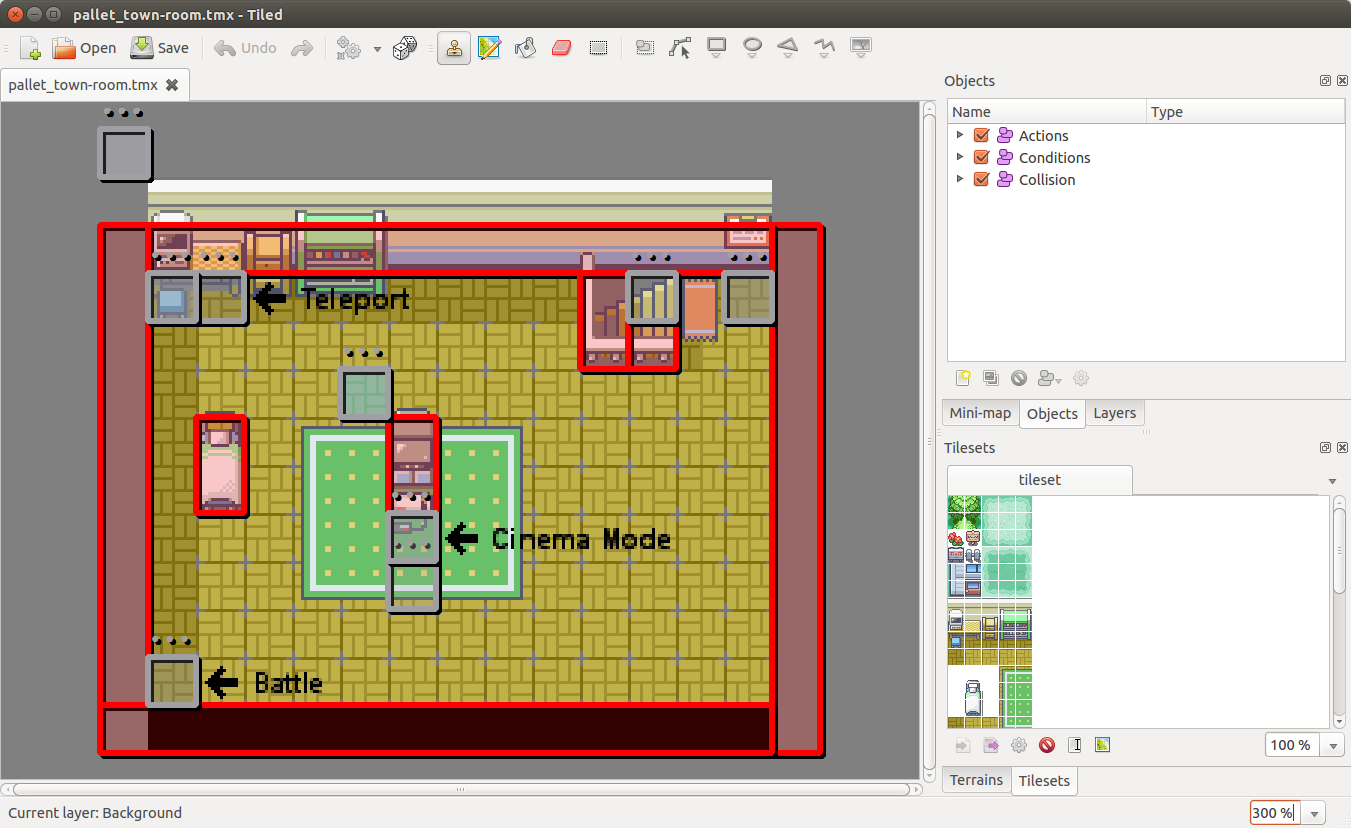Sort objects by Name column header
This screenshot has width=1351, height=828.
pyautogui.click(x=1047, y=112)
